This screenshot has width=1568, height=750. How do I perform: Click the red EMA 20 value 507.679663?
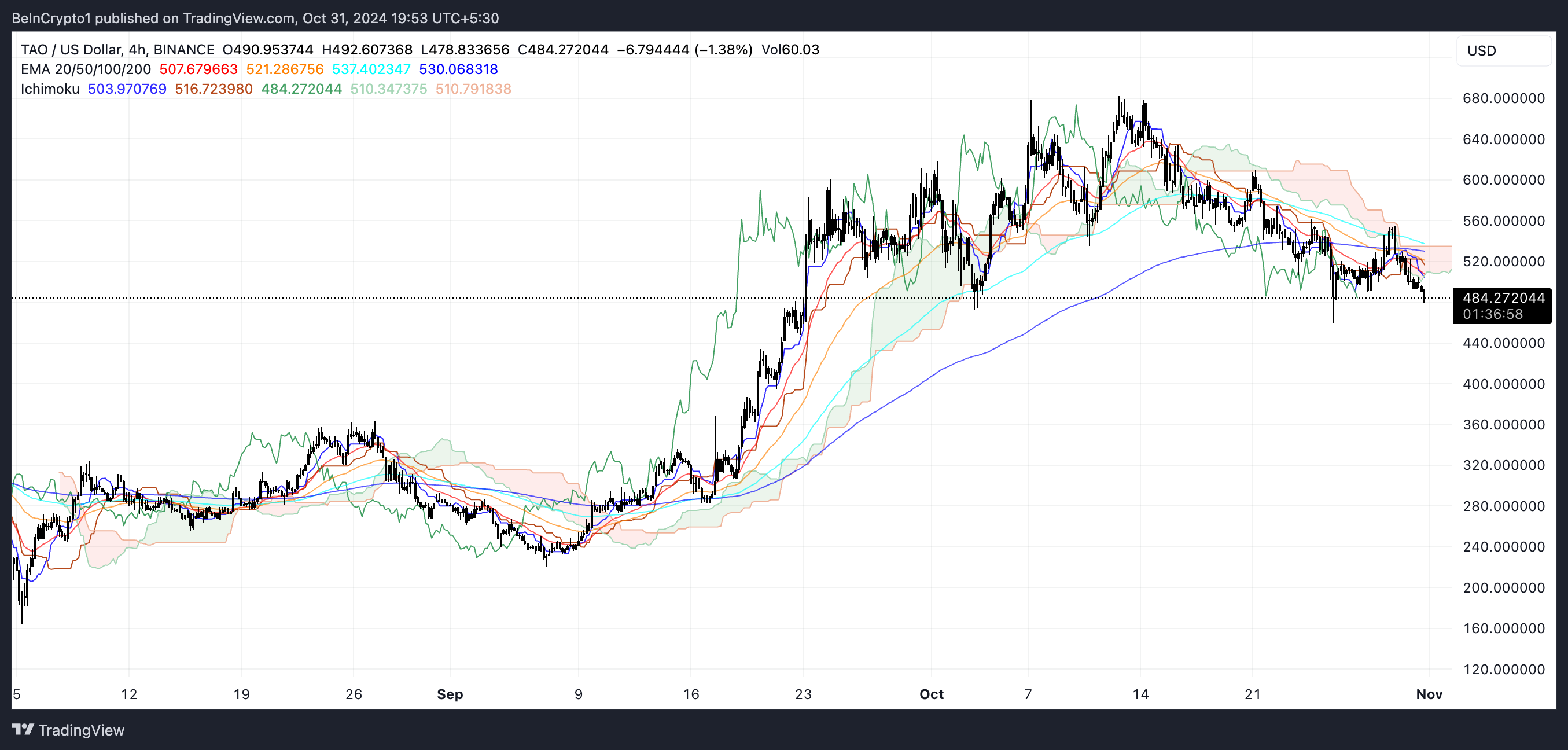point(198,69)
